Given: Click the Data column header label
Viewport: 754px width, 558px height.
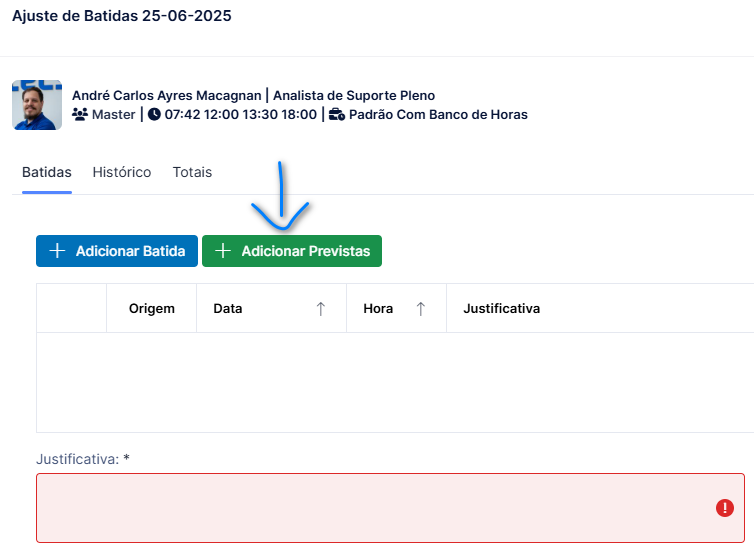Looking at the screenshot, I should click(227, 308).
